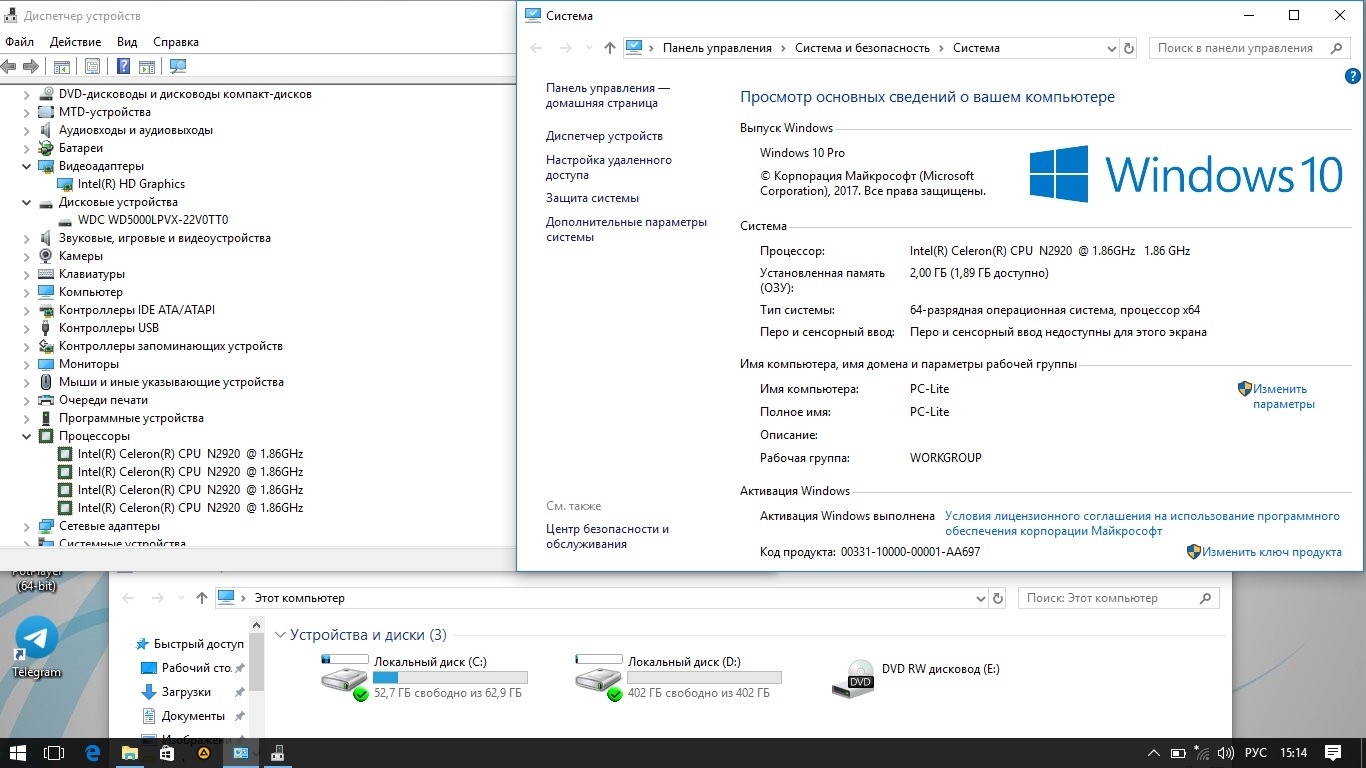Click the blue help icon in System window
The image size is (1366, 768).
click(1353, 76)
